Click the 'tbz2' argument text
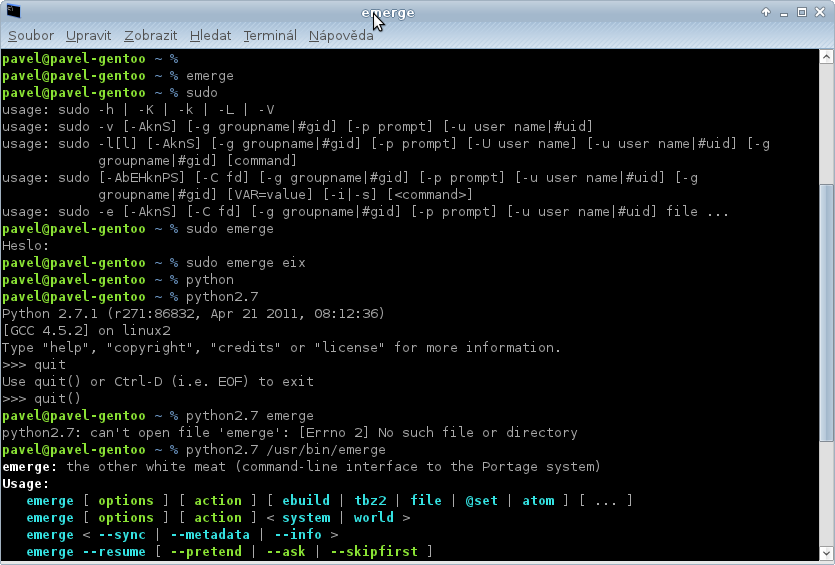This screenshot has width=835, height=565. point(370,501)
